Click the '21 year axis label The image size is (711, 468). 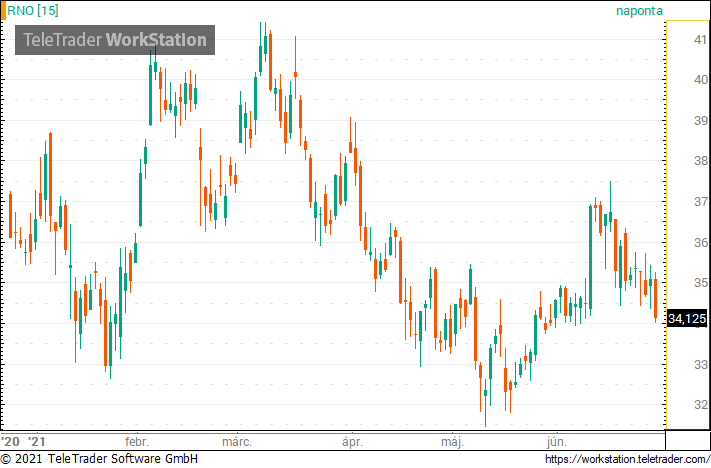[x=37, y=442]
